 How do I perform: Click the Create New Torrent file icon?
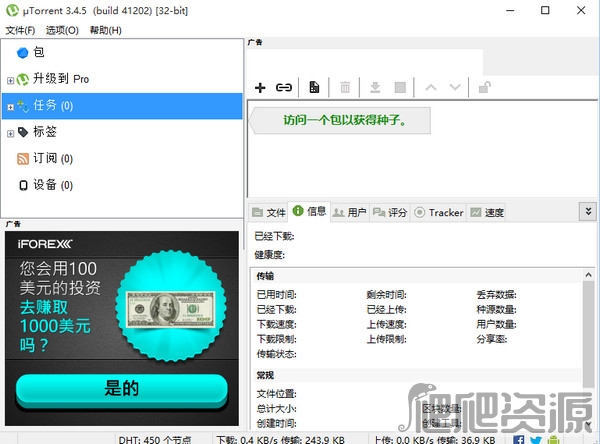(x=314, y=87)
